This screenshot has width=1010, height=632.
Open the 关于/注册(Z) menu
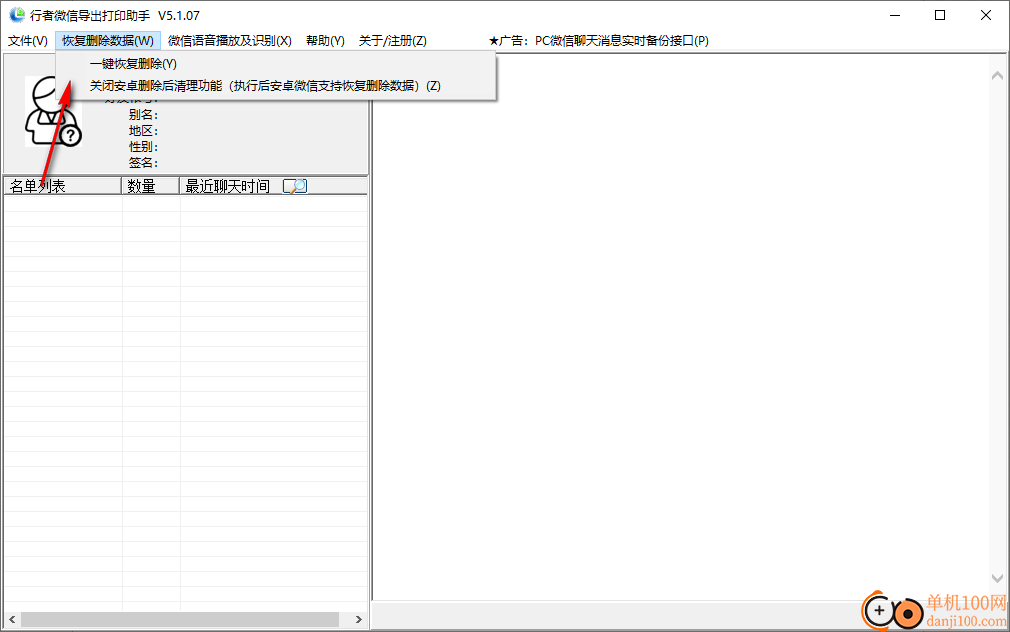point(392,41)
